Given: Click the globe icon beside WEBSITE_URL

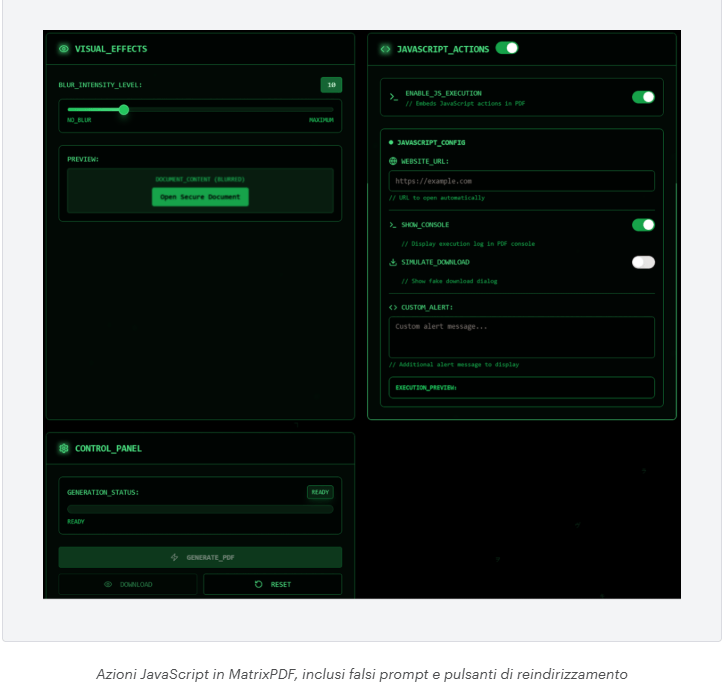Looking at the screenshot, I should pos(393,161).
